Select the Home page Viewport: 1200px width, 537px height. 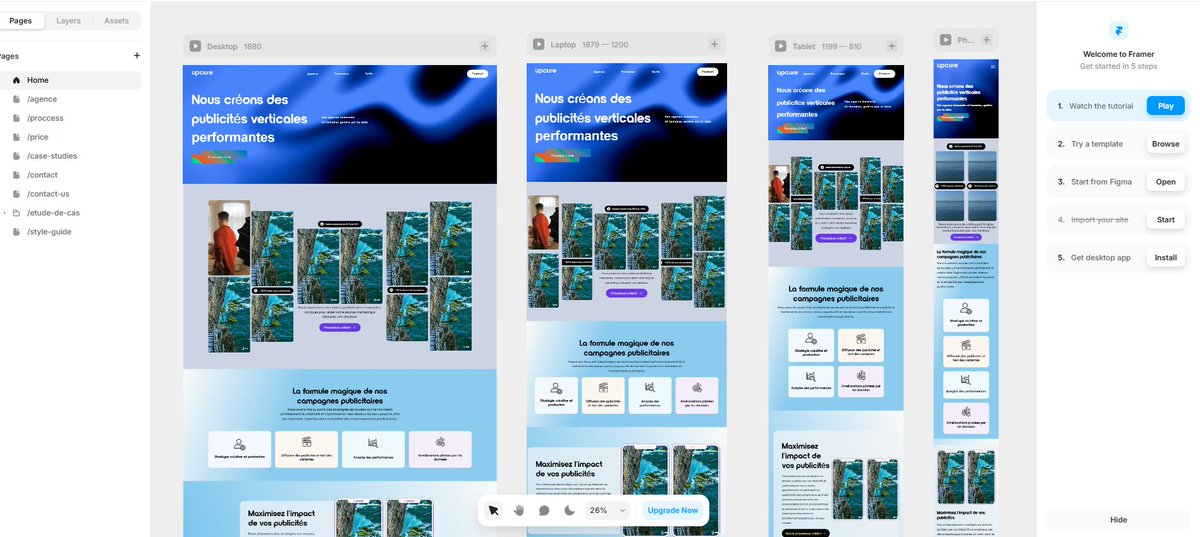pyautogui.click(x=70, y=80)
